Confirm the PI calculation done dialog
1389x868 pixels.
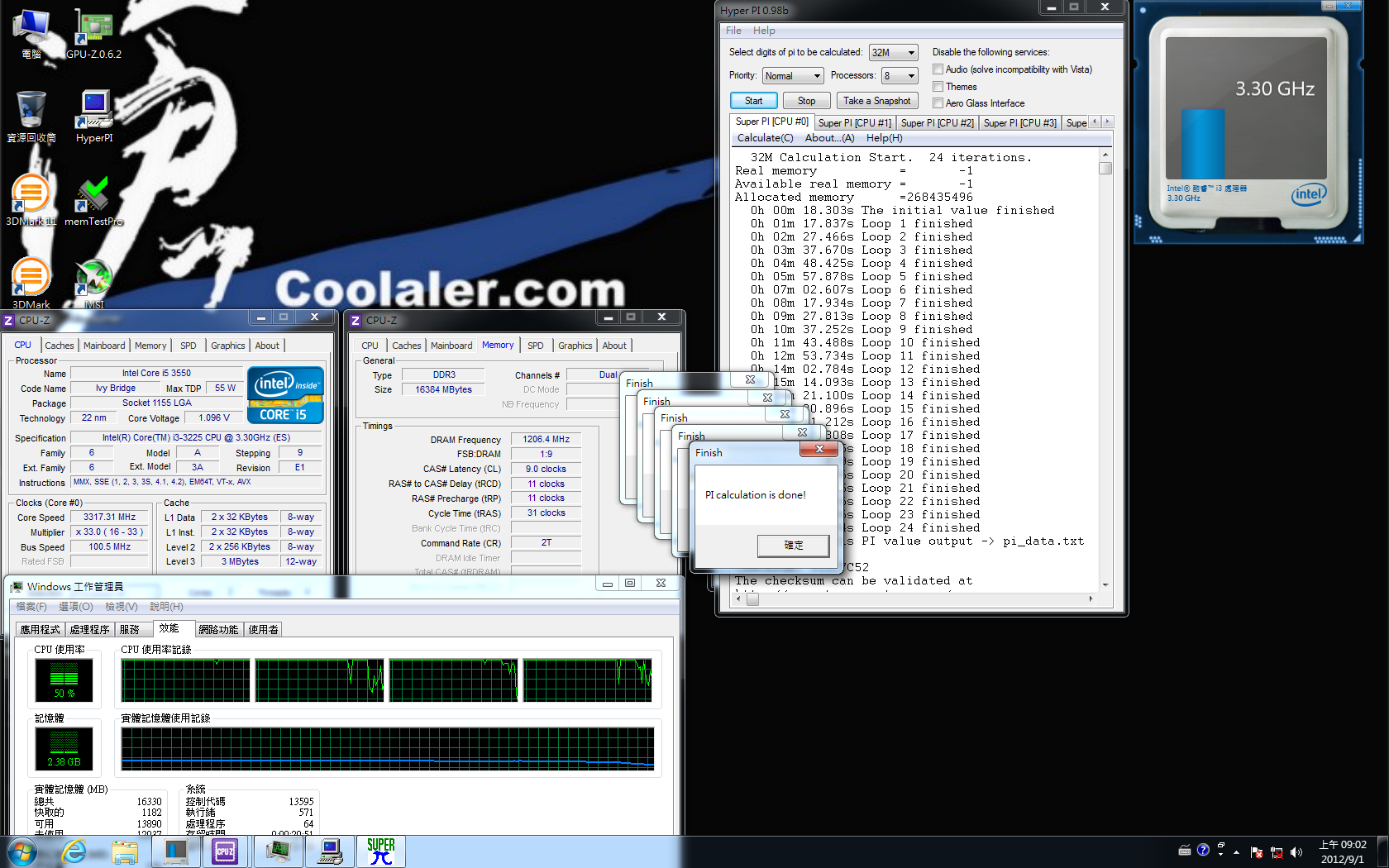pos(794,546)
